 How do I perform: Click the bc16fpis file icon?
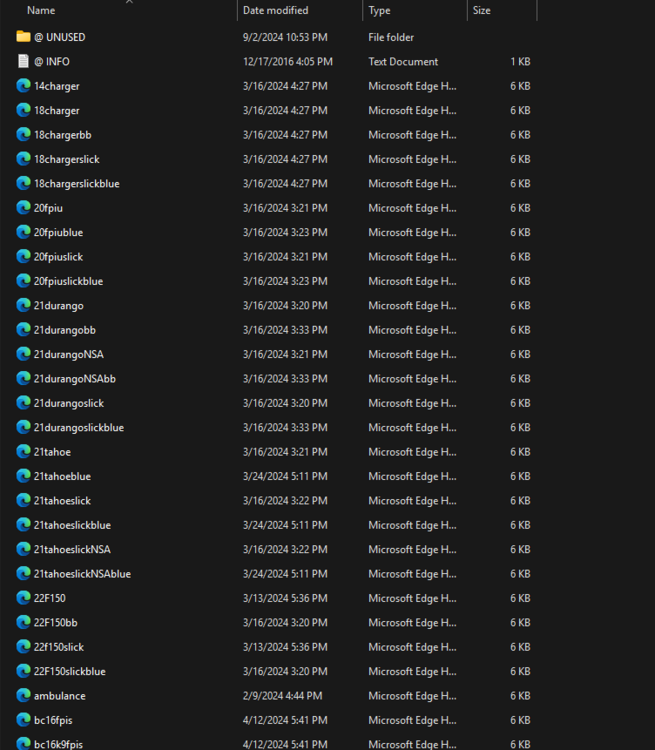point(23,720)
